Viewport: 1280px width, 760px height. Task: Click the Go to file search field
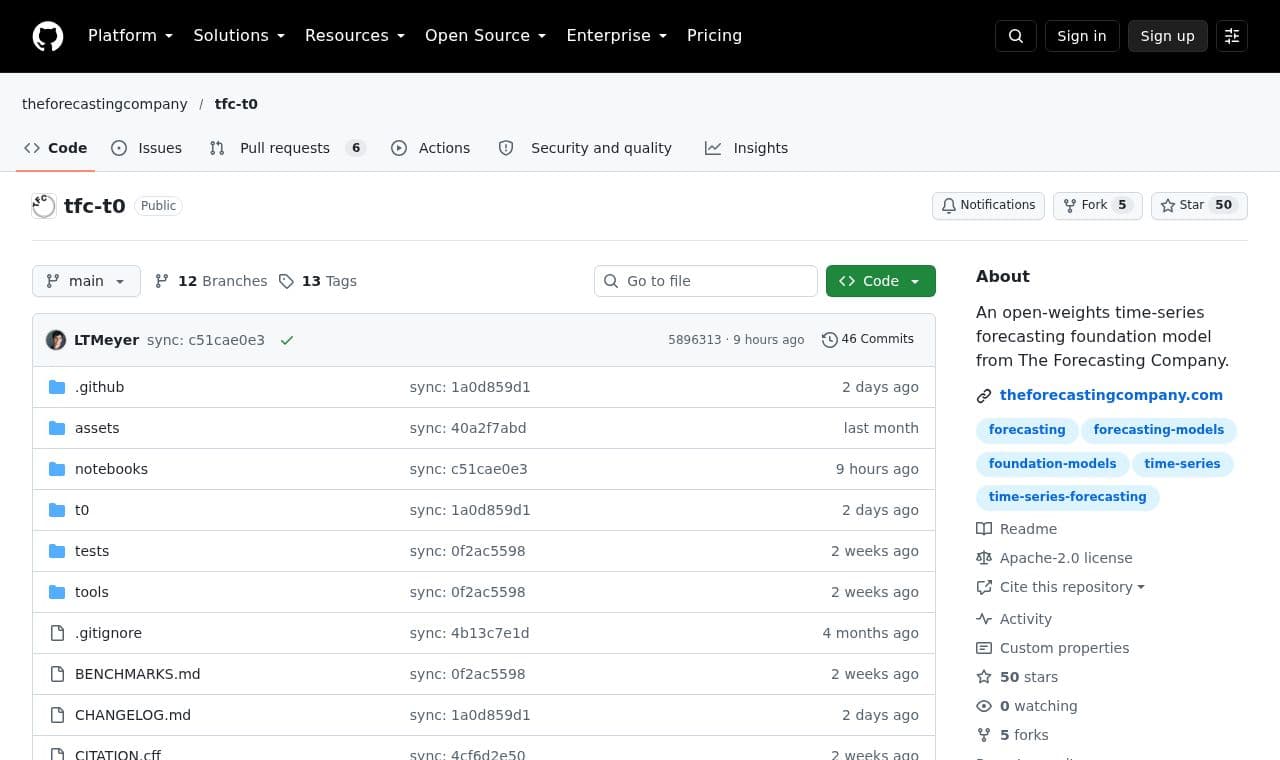tap(706, 281)
